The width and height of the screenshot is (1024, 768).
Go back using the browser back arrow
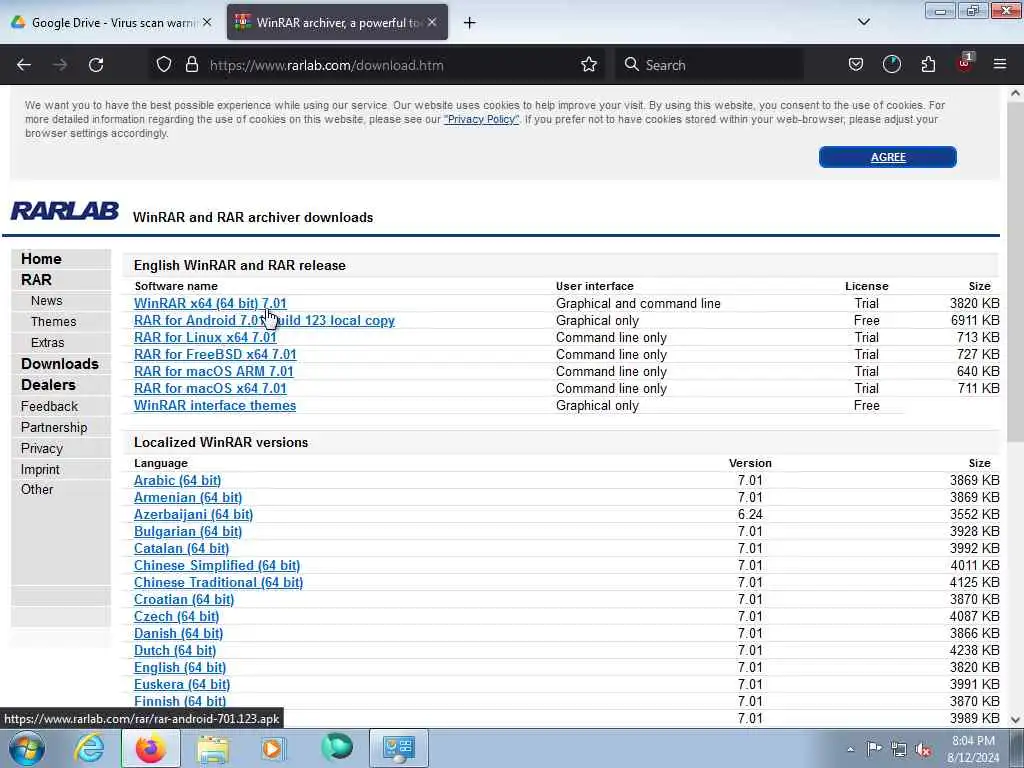24,65
